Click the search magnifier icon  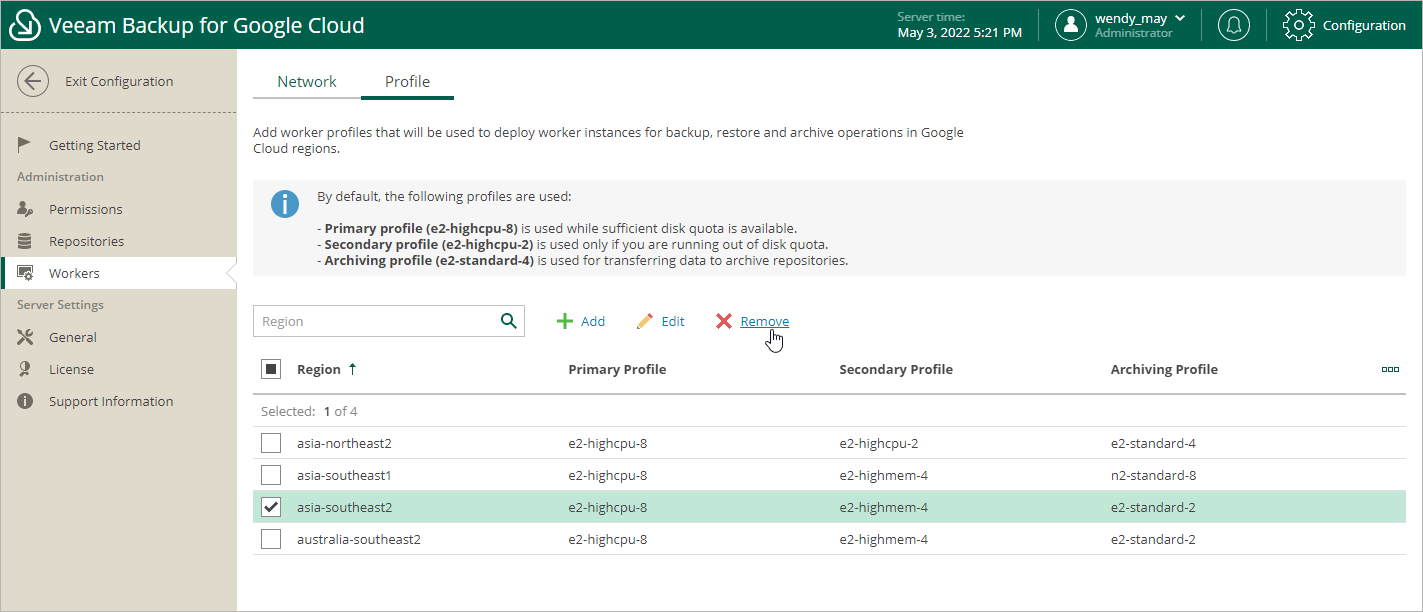[509, 321]
